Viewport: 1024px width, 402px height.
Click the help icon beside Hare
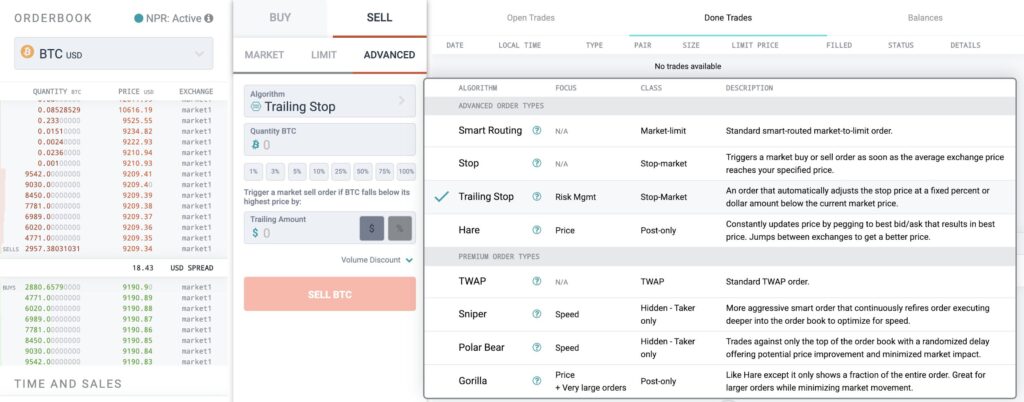tap(537, 230)
